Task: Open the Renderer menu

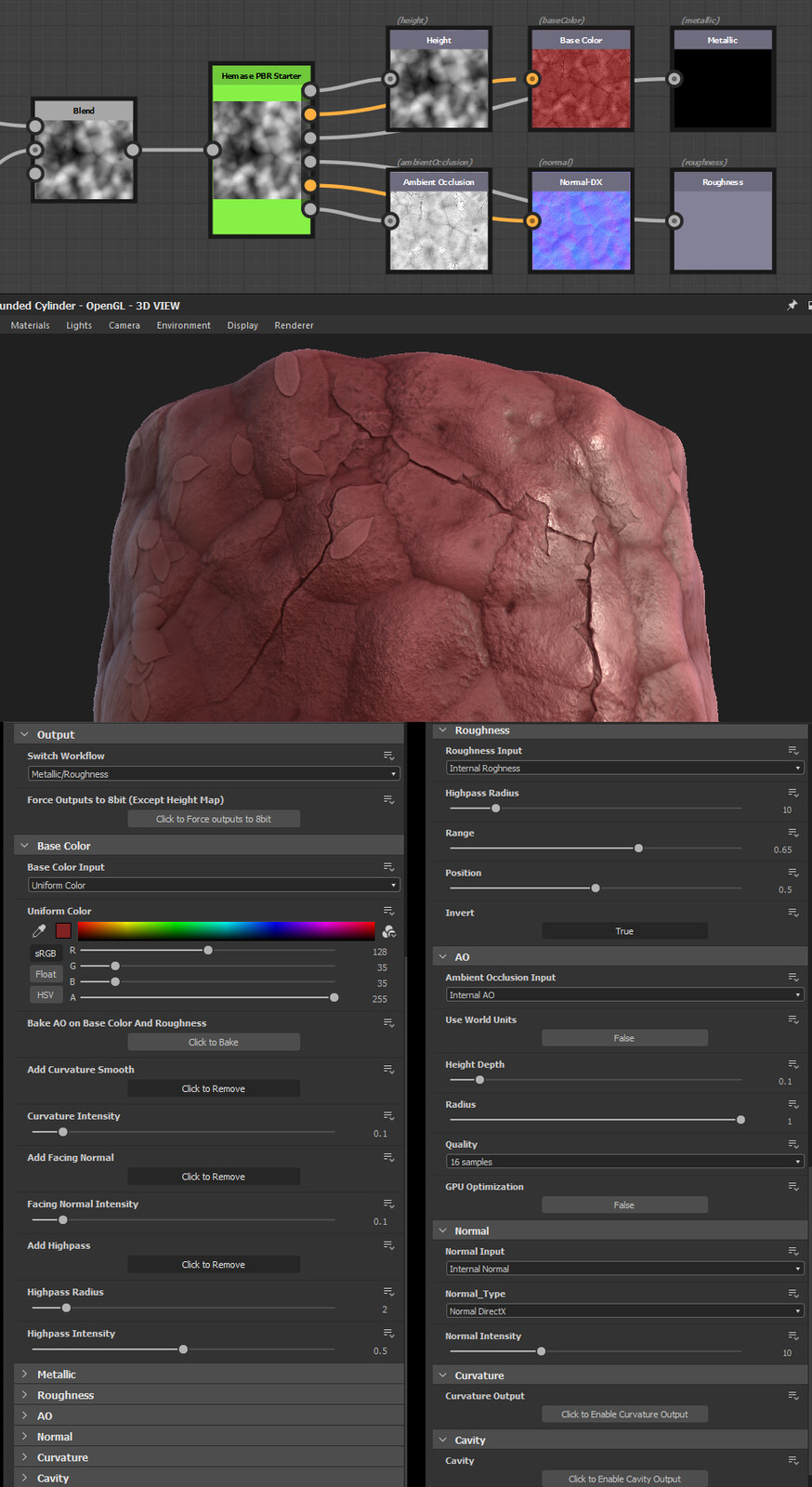Action: (x=294, y=325)
